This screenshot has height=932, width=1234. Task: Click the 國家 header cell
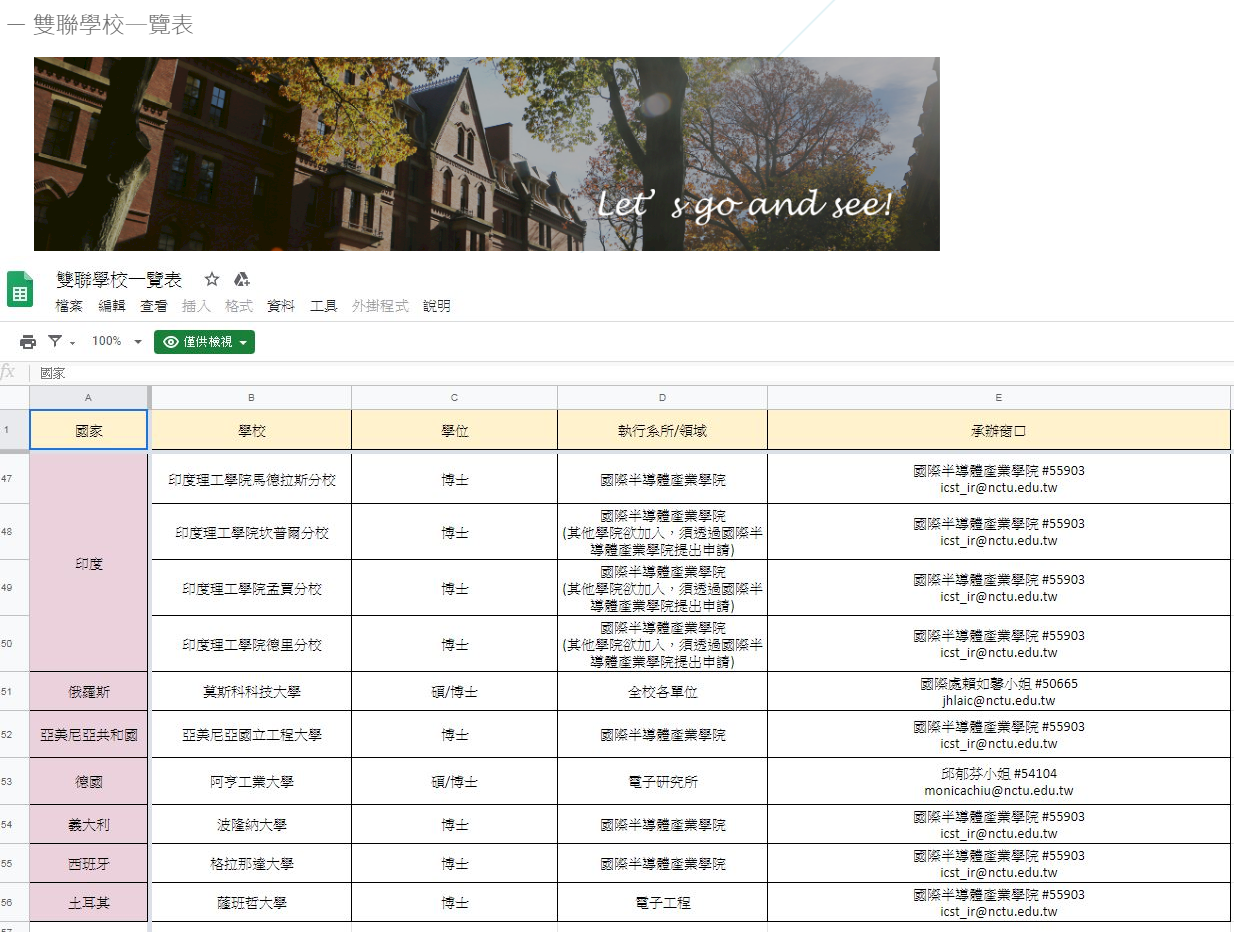[x=89, y=431]
